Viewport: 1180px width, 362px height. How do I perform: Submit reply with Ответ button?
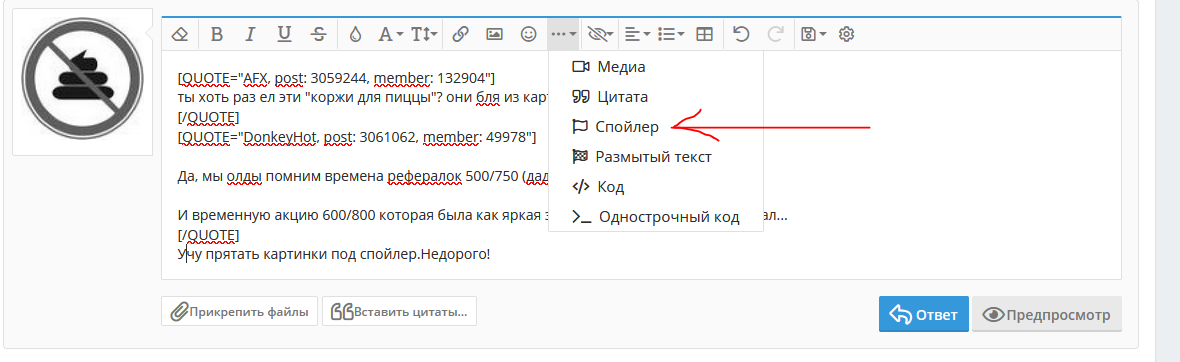tap(923, 314)
